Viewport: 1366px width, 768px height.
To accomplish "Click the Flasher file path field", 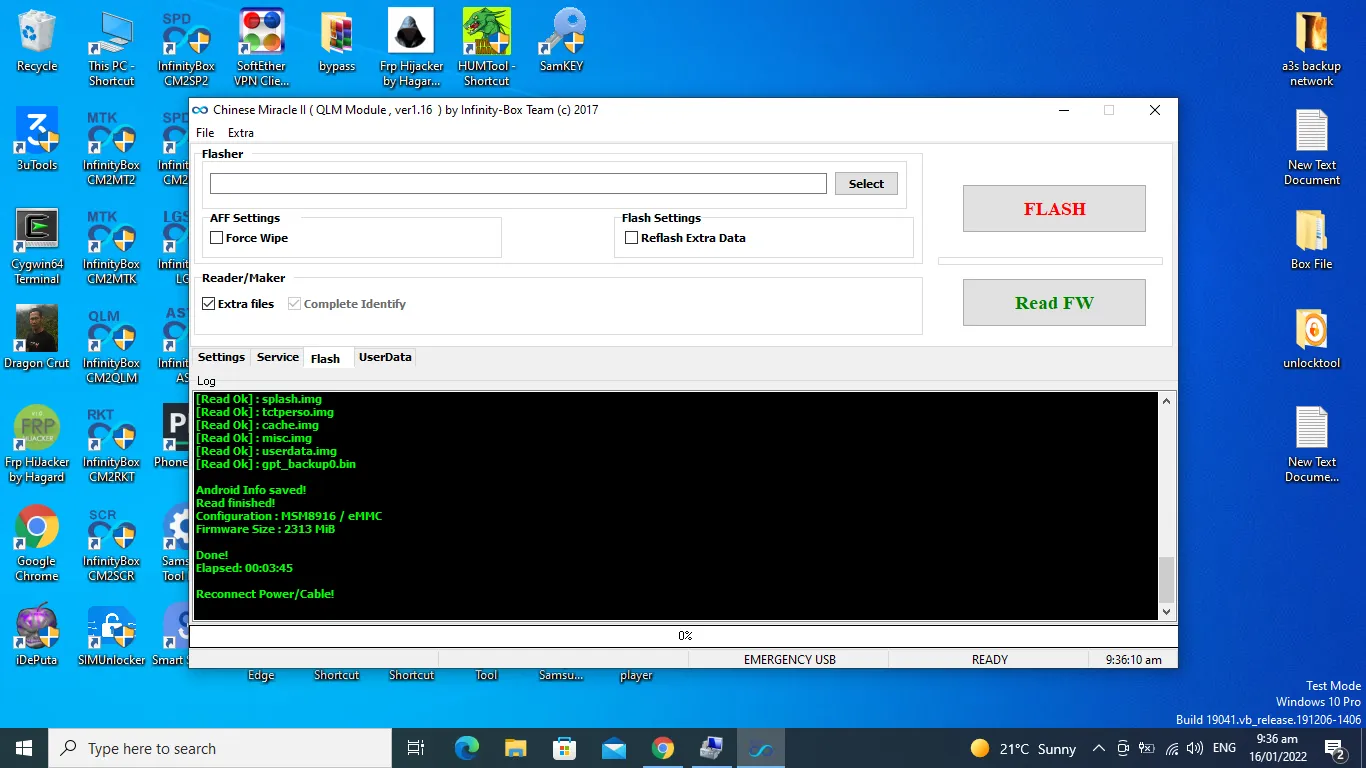I will pyautogui.click(x=518, y=184).
